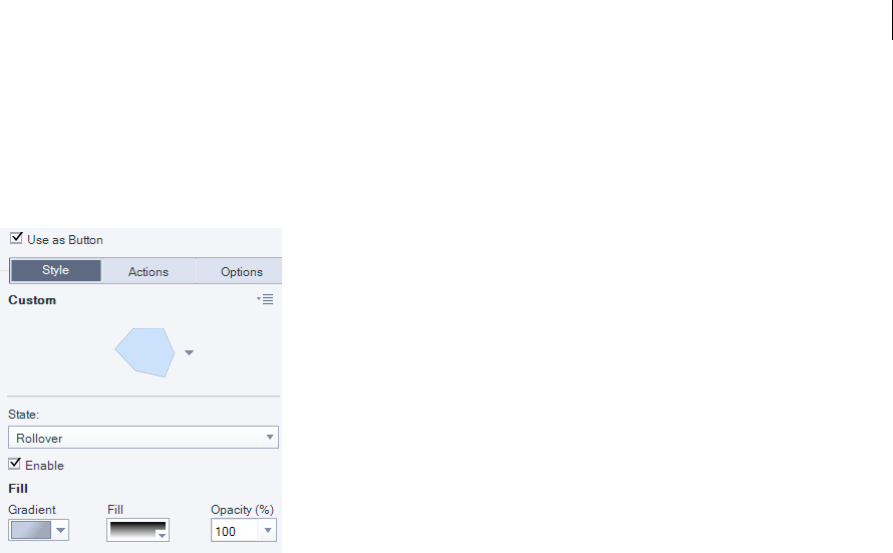Open the Actions tab
The height and width of the screenshot is (553, 893).
pyautogui.click(x=149, y=272)
